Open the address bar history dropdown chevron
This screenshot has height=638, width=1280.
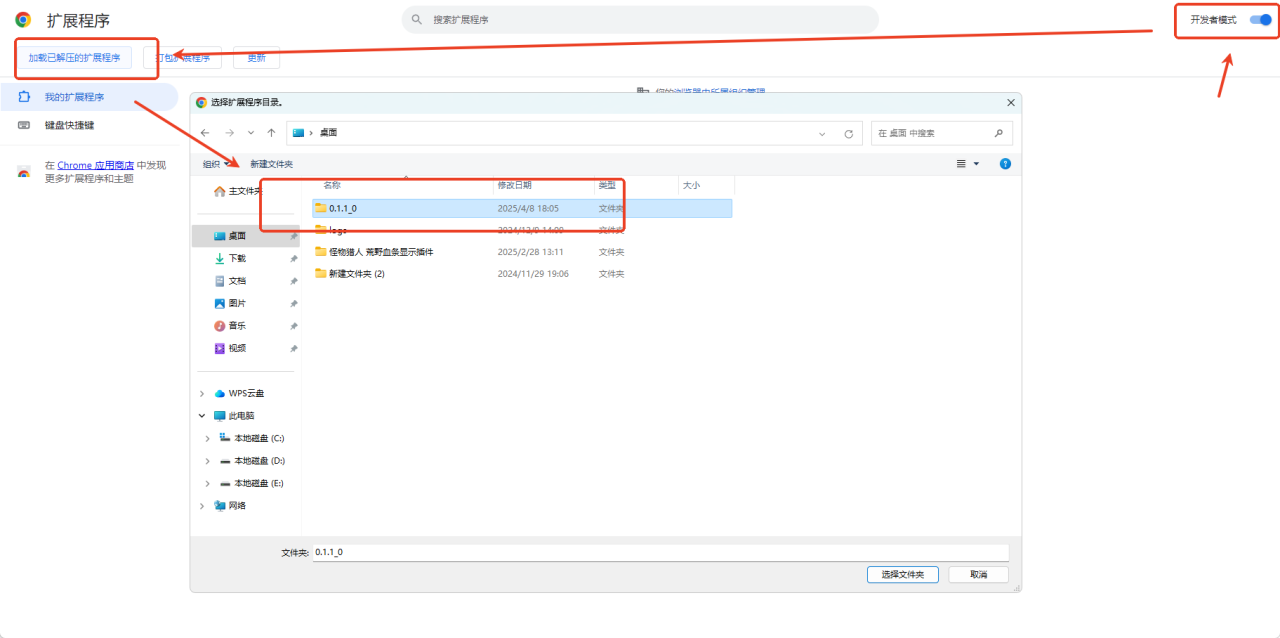point(822,133)
